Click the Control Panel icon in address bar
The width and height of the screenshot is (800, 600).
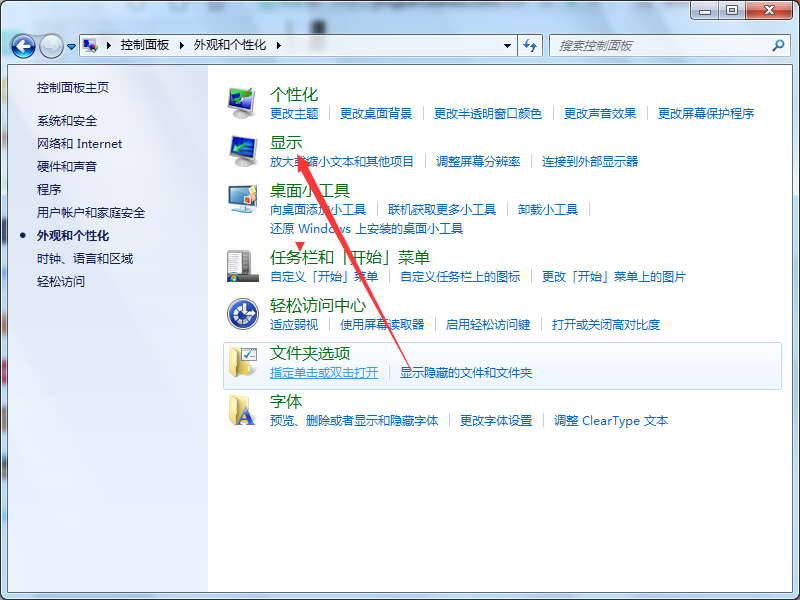pos(90,45)
